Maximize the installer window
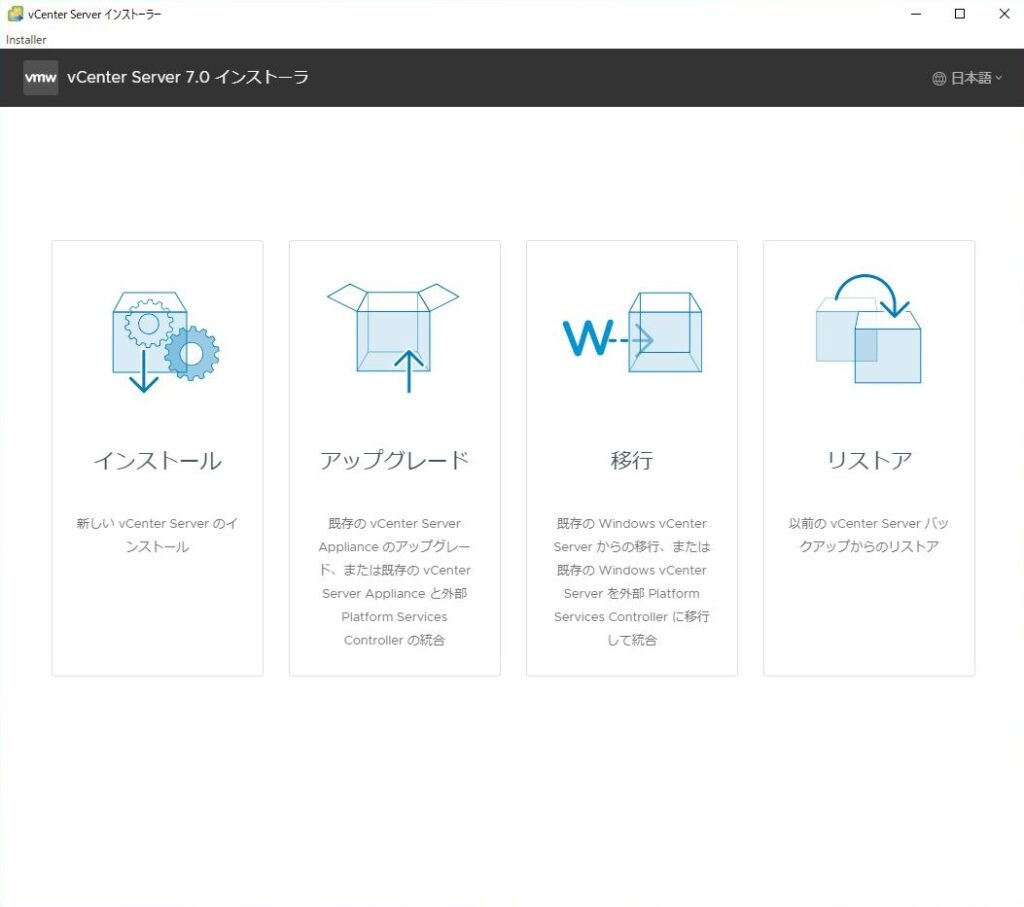The width and height of the screenshot is (1024, 907). click(x=960, y=14)
